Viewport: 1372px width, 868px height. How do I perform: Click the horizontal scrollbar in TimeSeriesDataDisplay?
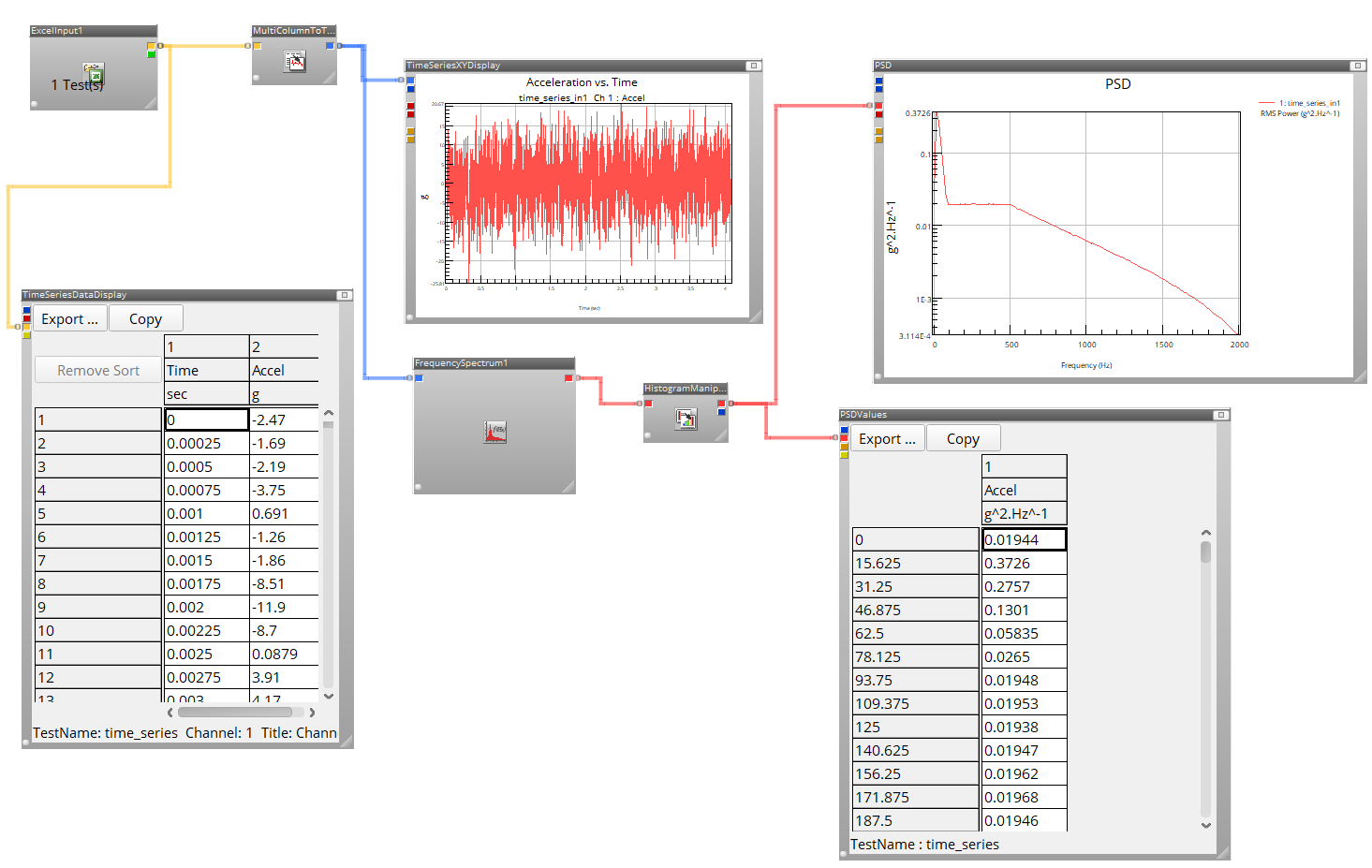(x=236, y=712)
